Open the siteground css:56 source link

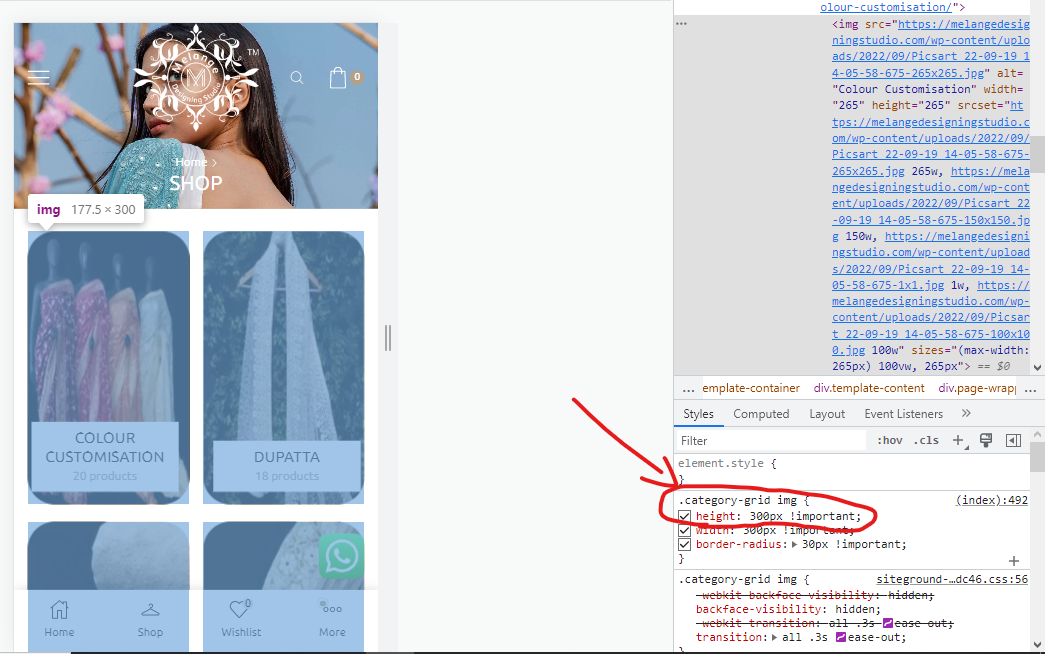pyautogui.click(x=952, y=579)
